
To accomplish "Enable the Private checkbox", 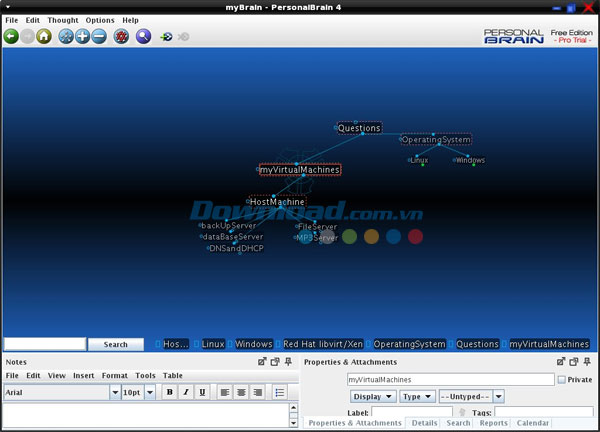I will click(x=561, y=380).
